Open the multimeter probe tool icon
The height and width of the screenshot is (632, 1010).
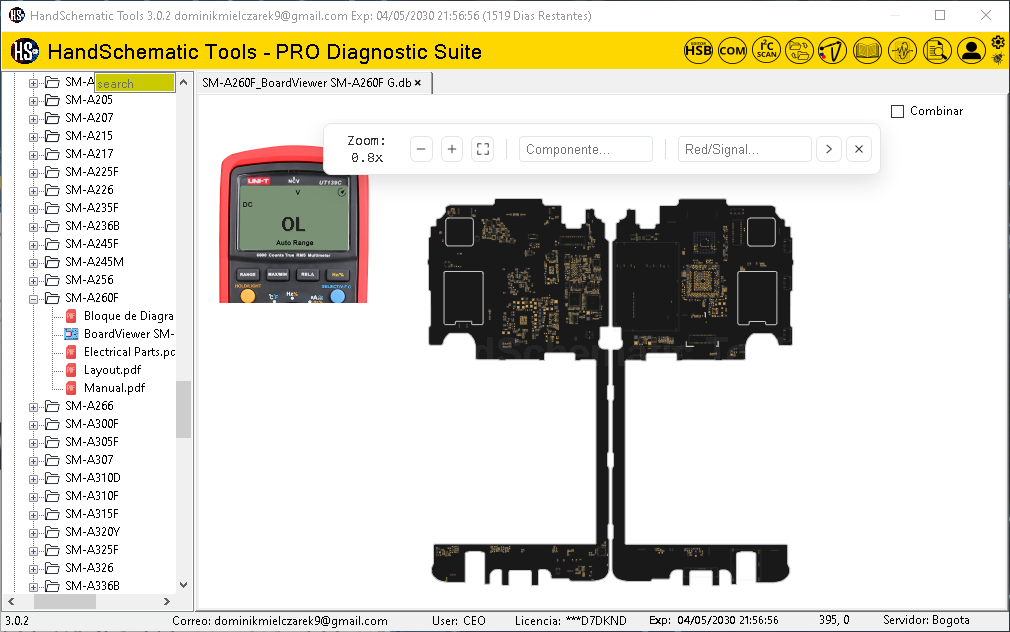pos(833,50)
